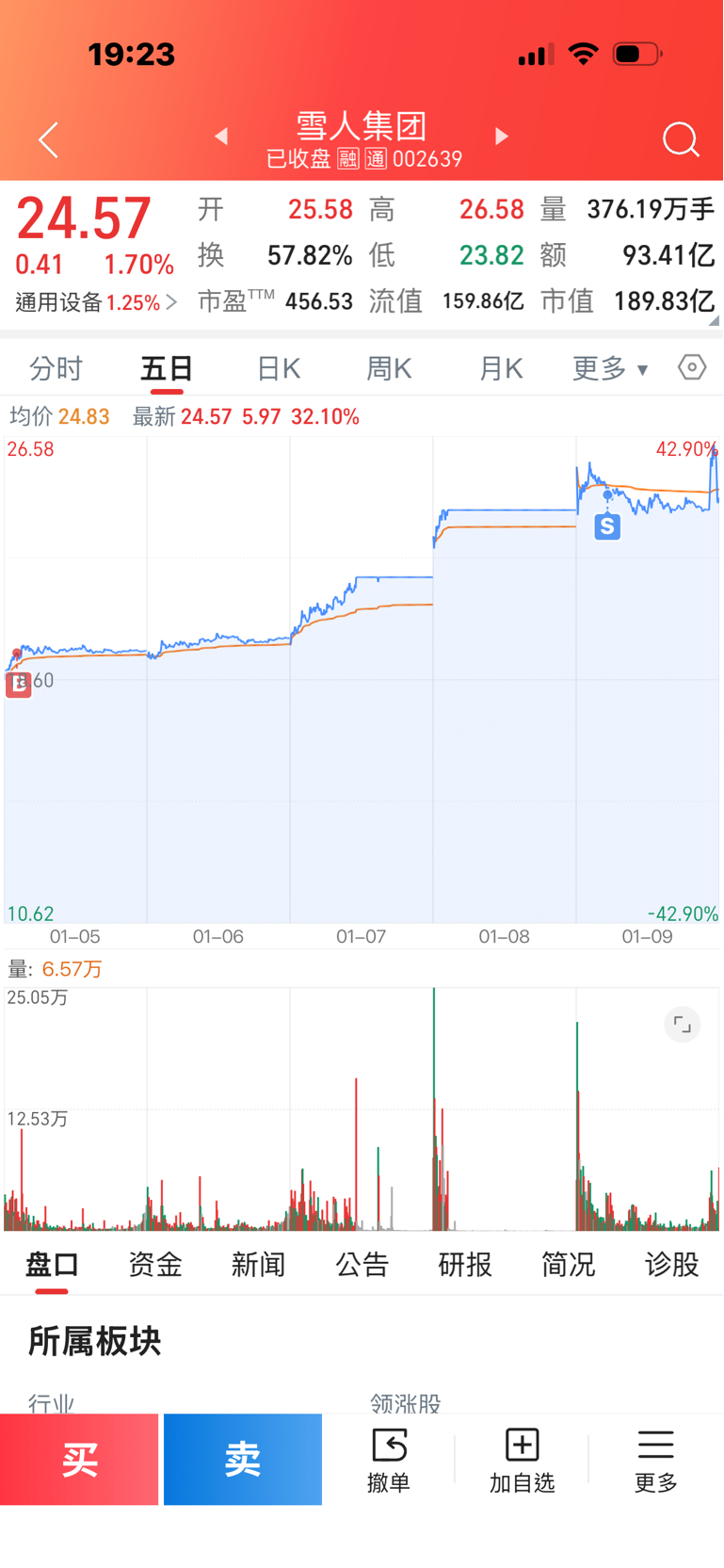Tap the red 买 buy button
Image resolution: width=724 pixels, height=1568 pixels.
tap(79, 1460)
